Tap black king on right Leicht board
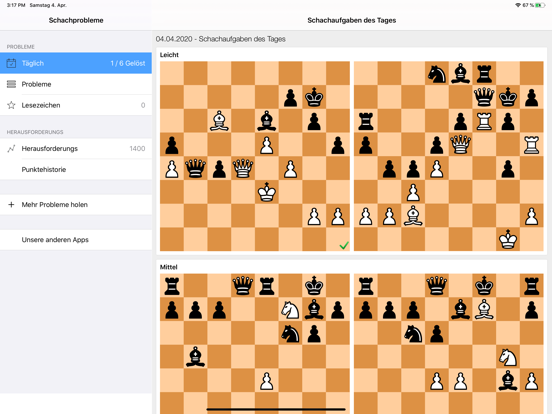Screen dimensions: 552x414 (508, 97)
